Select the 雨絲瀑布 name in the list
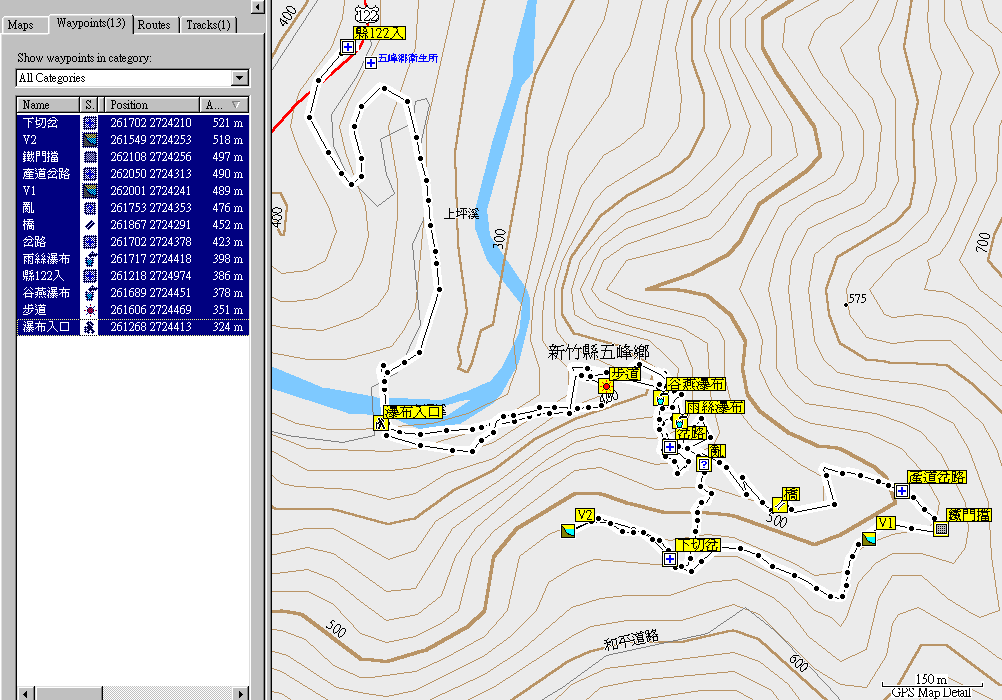The height and width of the screenshot is (700, 1002). coord(46,259)
